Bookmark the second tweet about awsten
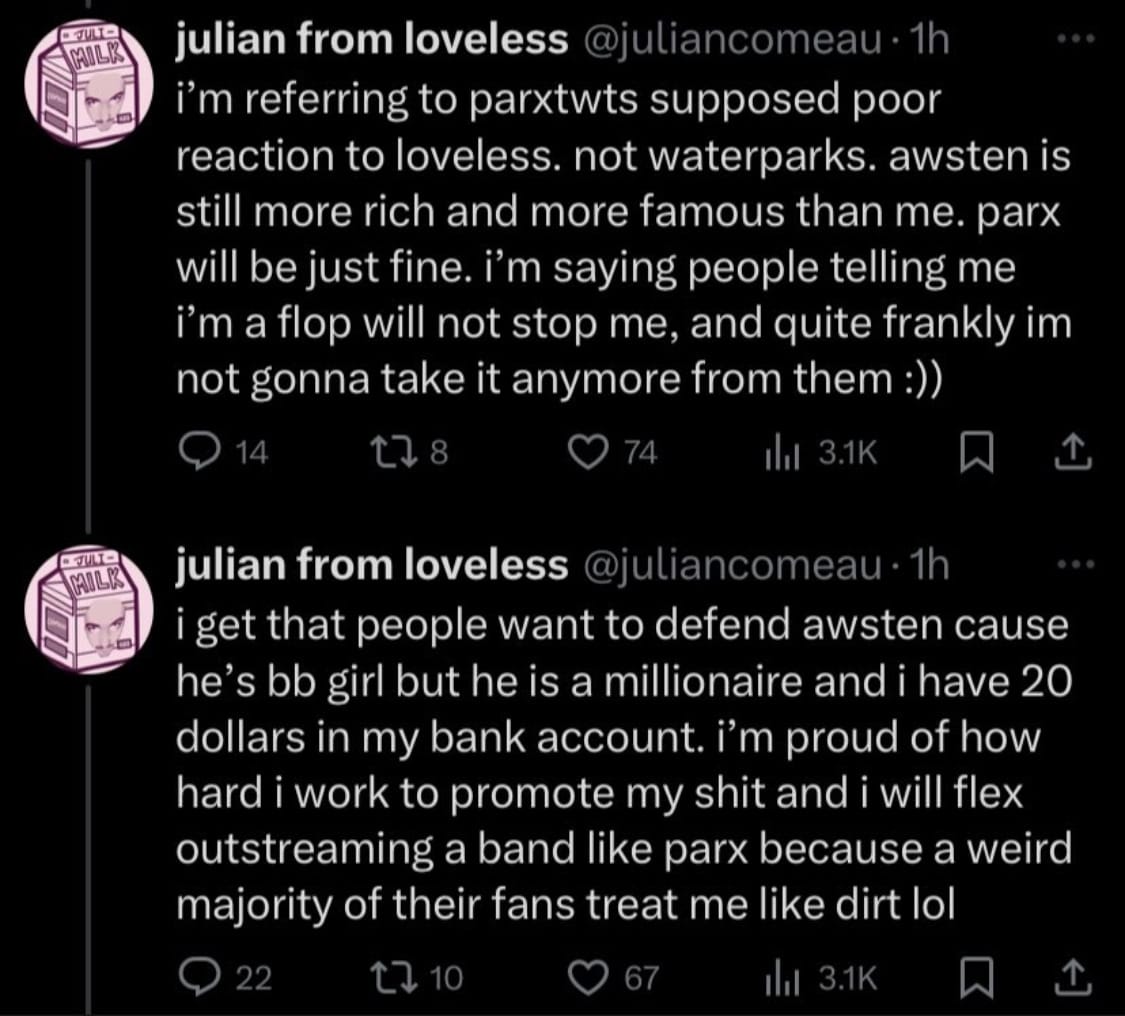1125x1016 pixels. pos(976,979)
